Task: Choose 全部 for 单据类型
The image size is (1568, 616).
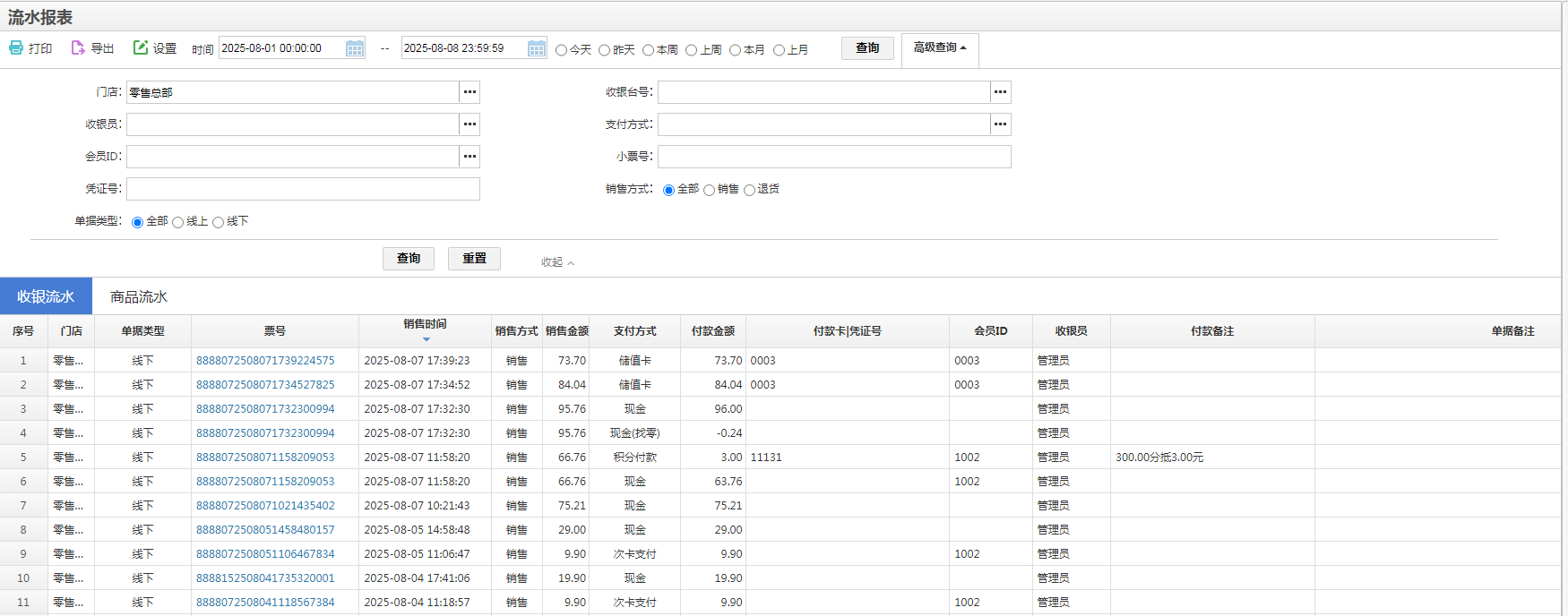Action: click(138, 222)
